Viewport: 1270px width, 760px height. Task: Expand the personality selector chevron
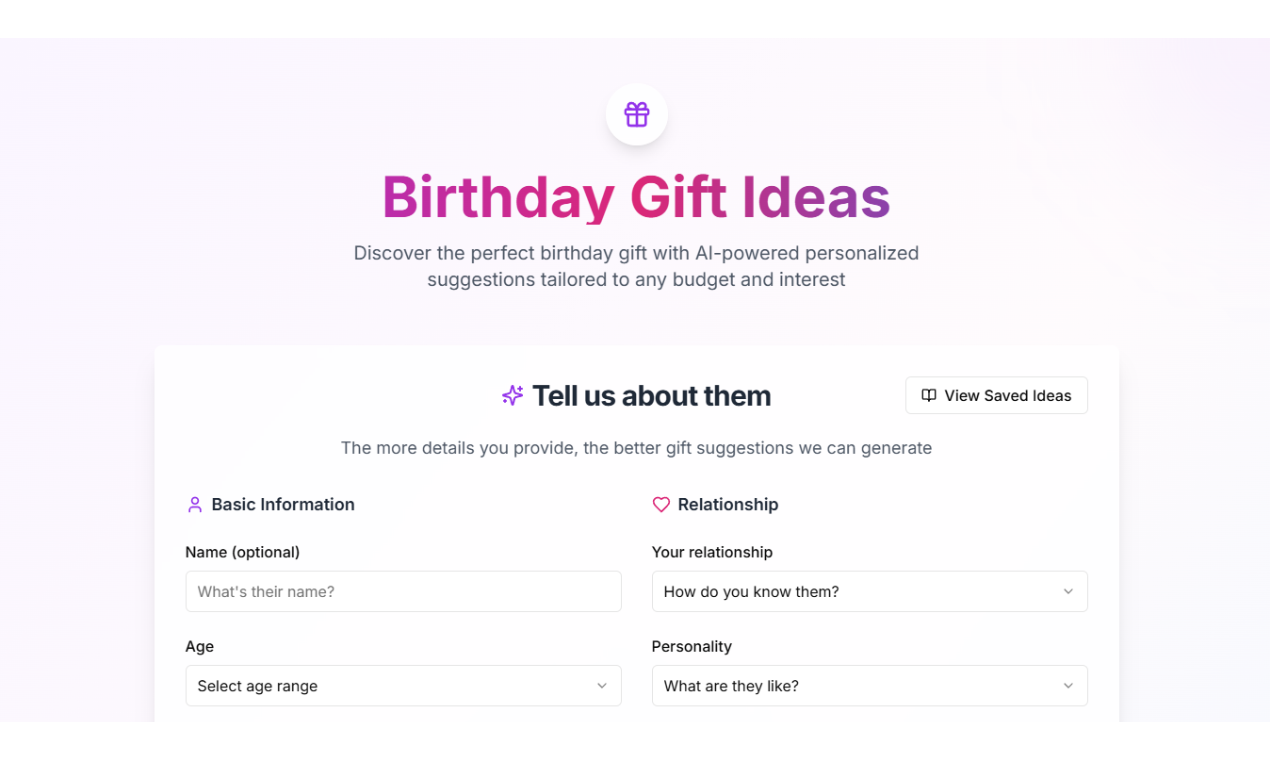point(1068,686)
